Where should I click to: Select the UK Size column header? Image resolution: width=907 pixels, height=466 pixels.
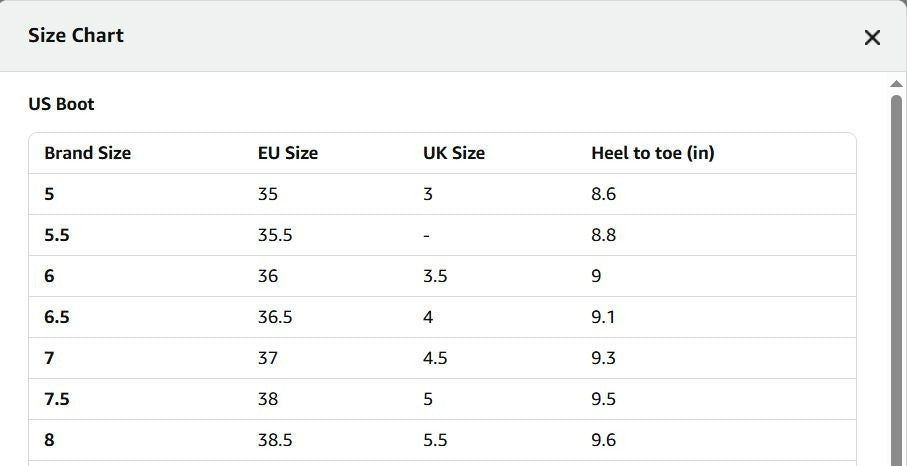pos(454,153)
